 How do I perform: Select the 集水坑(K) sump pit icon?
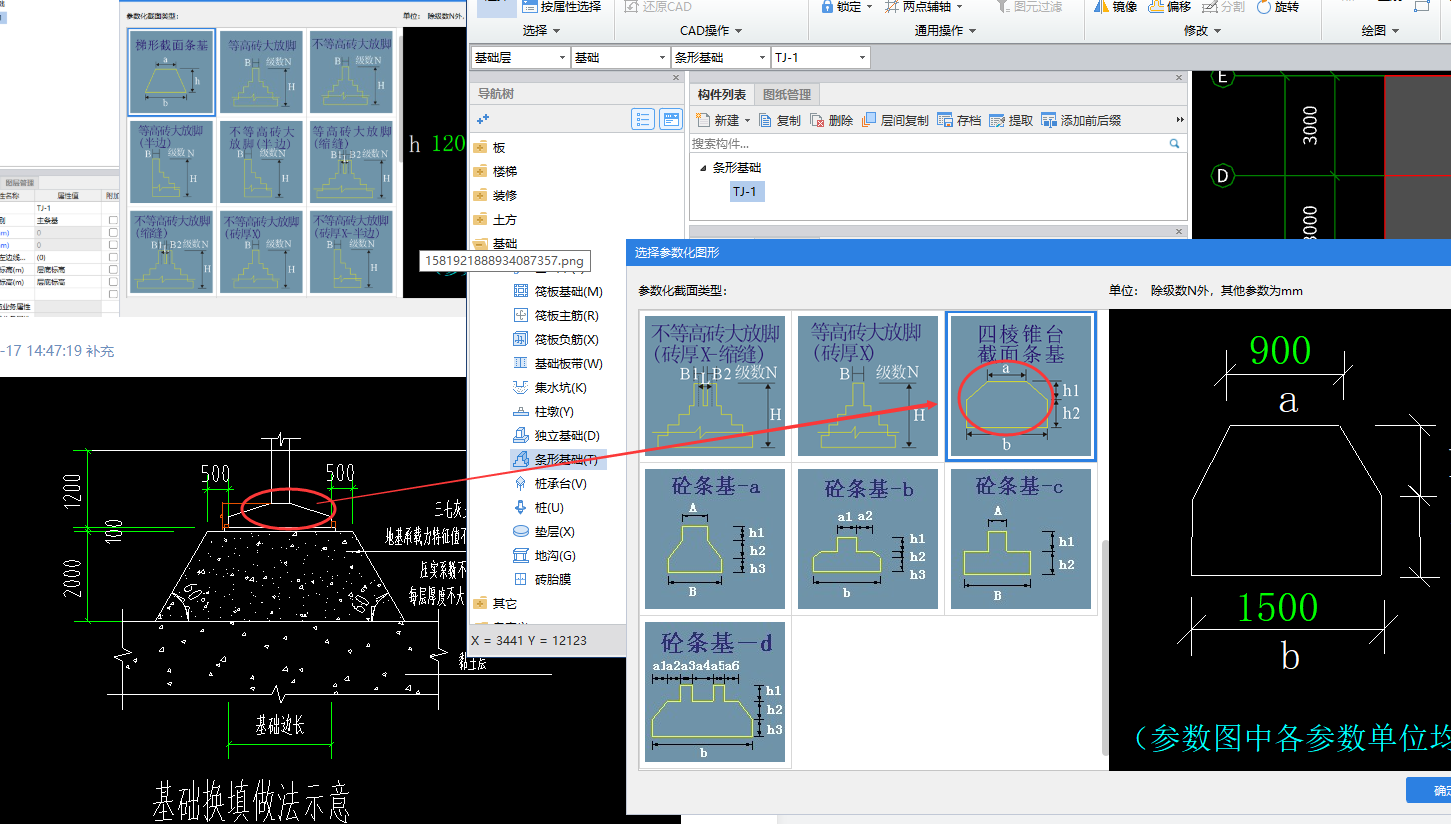520,387
